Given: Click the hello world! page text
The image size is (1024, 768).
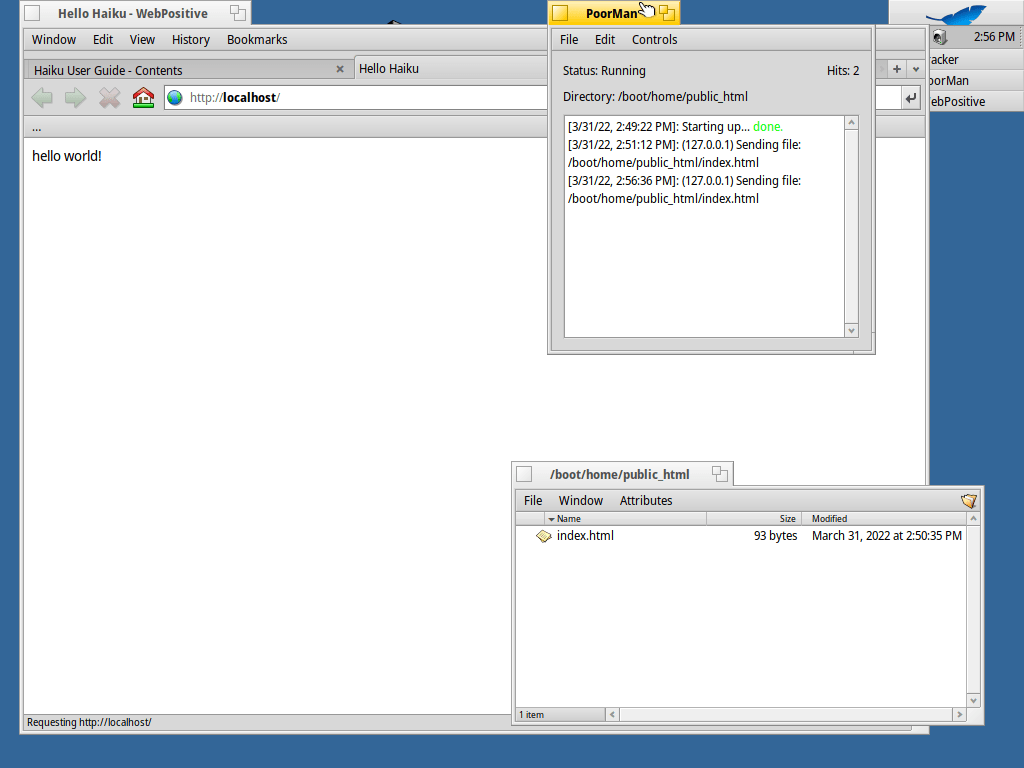Looking at the screenshot, I should tap(67, 156).
